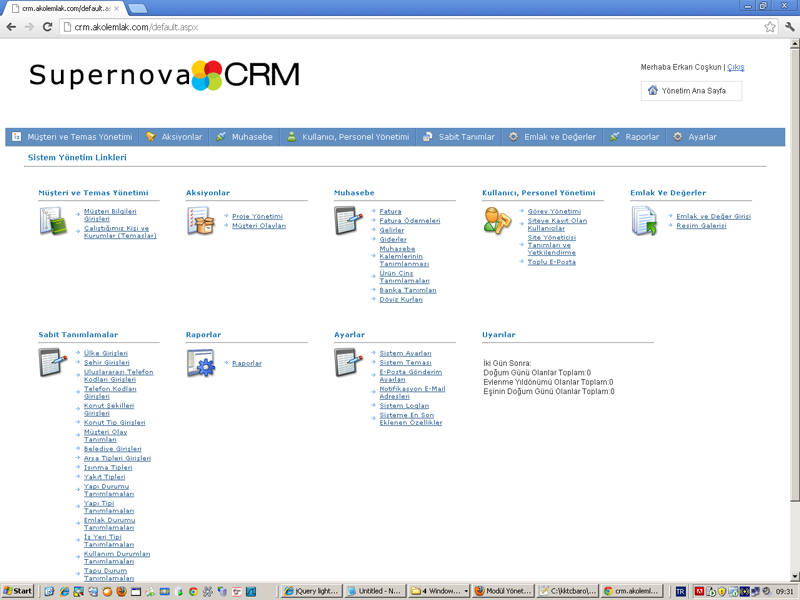Screen dimensions: 800x600
Task: Click the large Raporlar section gear icon
Action: click(201, 363)
